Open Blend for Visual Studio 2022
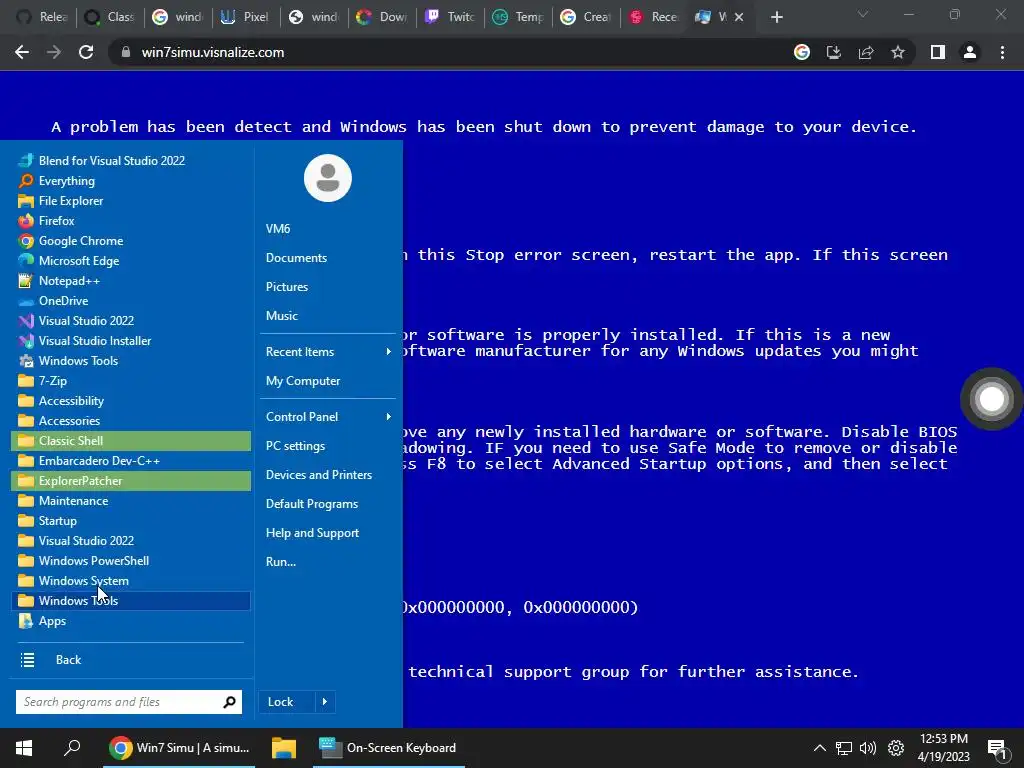Viewport: 1024px width, 768px height. pos(131,161)
